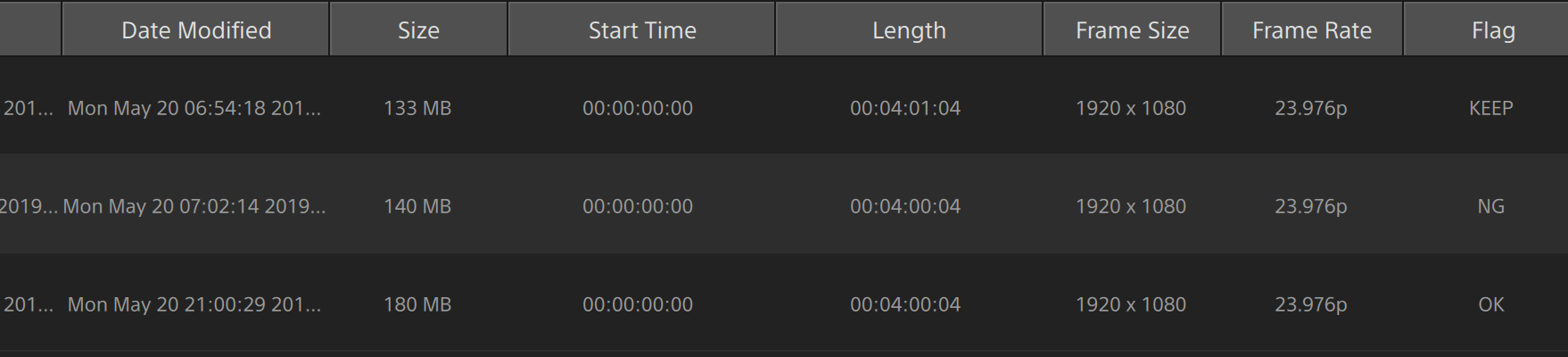Sort clips by Start Time header
Image resolution: width=1568 pixels, height=357 pixels.
coord(642,30)
